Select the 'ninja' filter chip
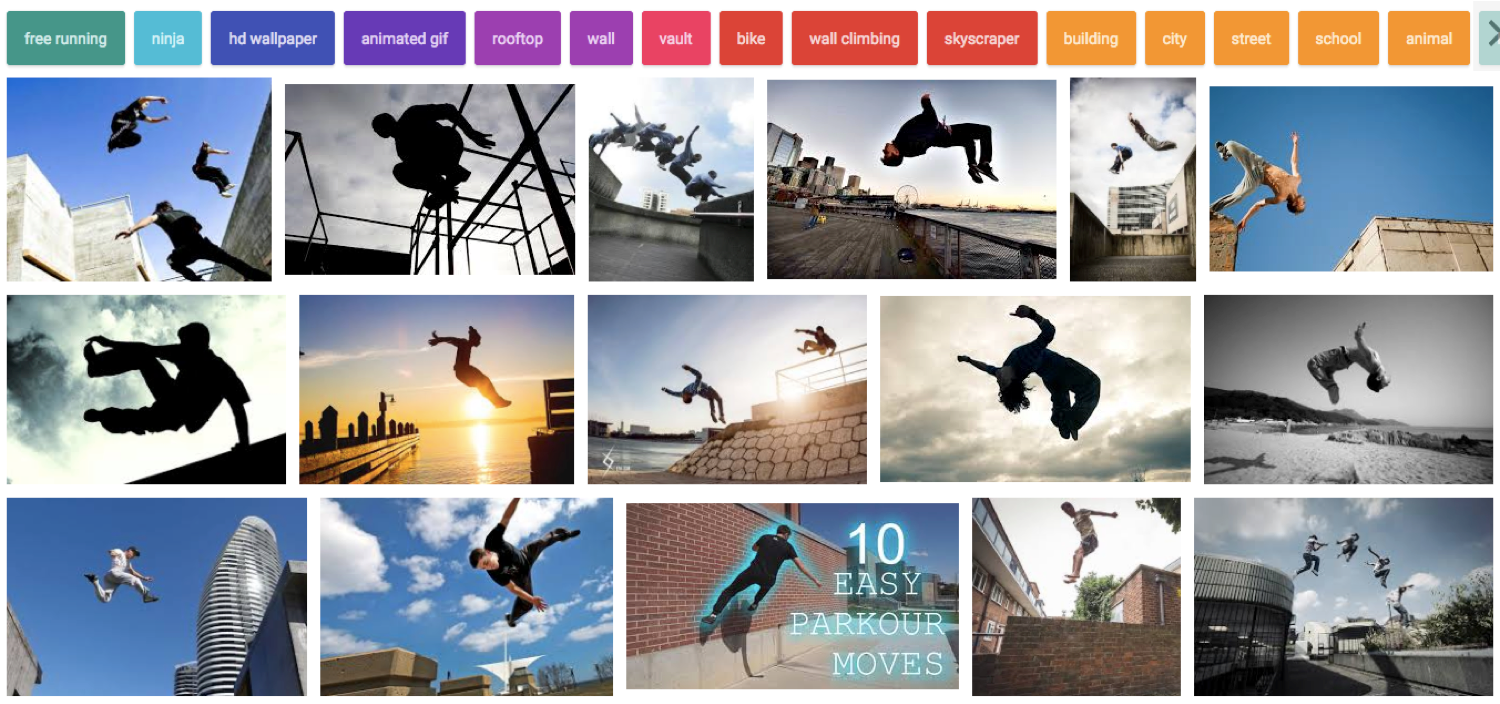Viewport: 1500px width, 704px height. (x=168, y=39)
